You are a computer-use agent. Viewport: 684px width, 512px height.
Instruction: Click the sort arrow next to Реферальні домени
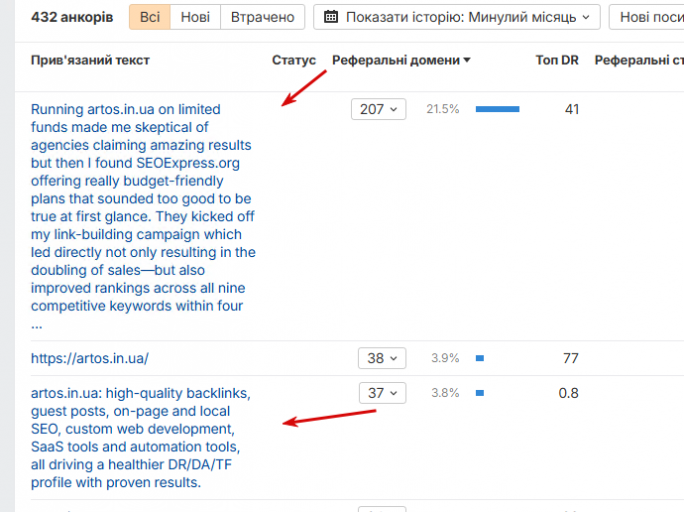point(467,60)
